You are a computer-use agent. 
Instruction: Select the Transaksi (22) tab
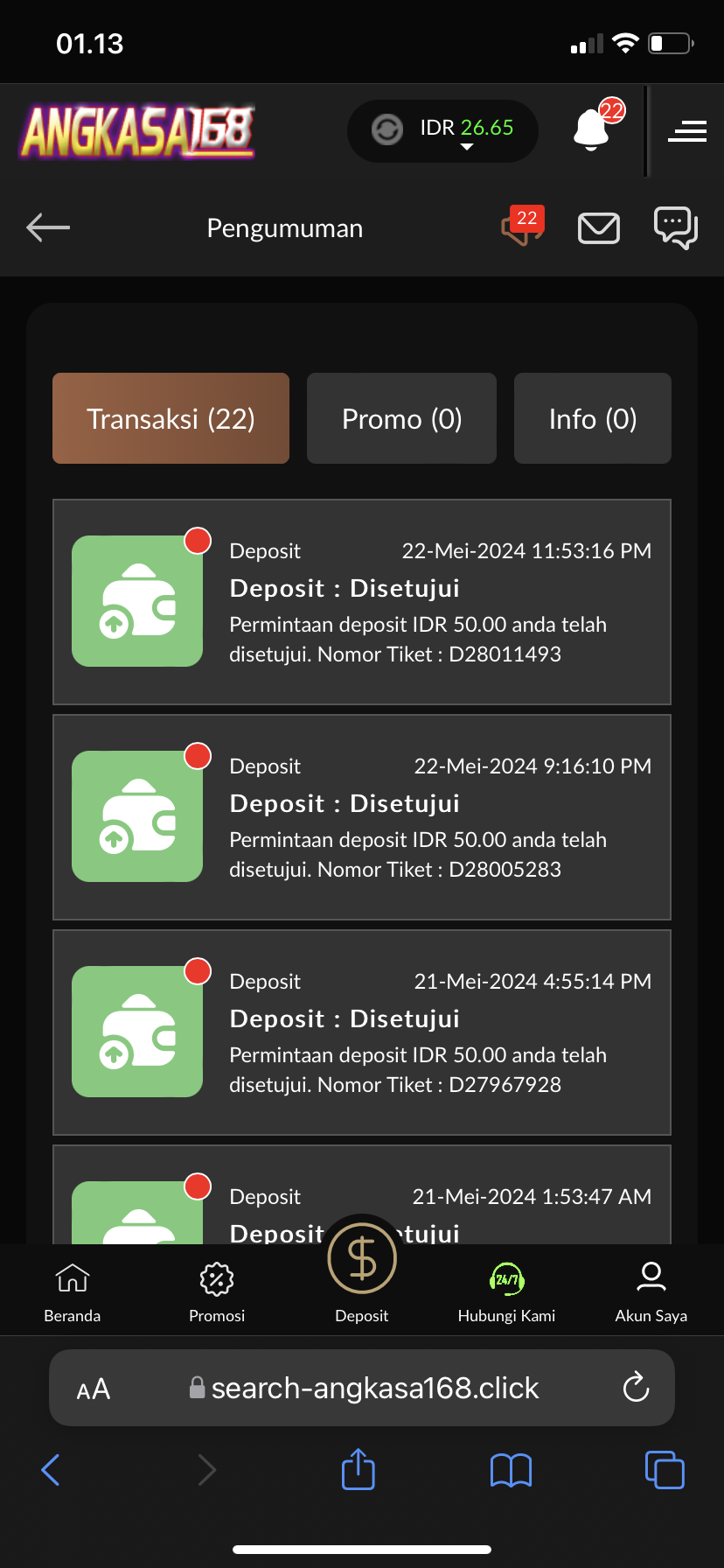171,418
